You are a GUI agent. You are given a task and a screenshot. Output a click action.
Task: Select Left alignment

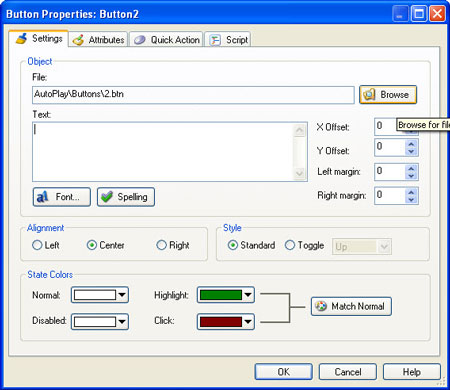click(46, 245)
